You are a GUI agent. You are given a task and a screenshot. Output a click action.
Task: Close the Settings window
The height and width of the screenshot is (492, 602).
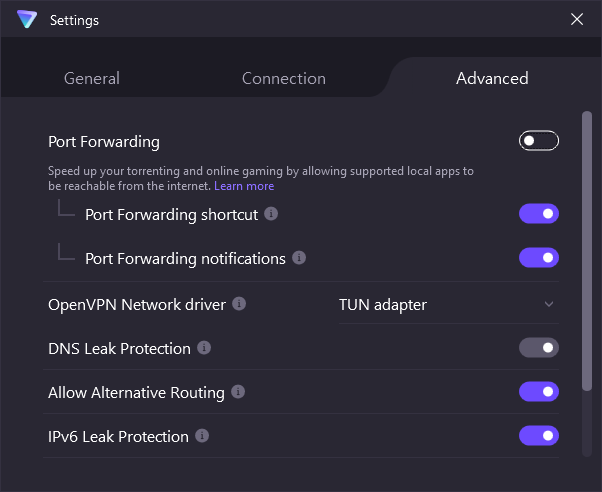(577, 19)
